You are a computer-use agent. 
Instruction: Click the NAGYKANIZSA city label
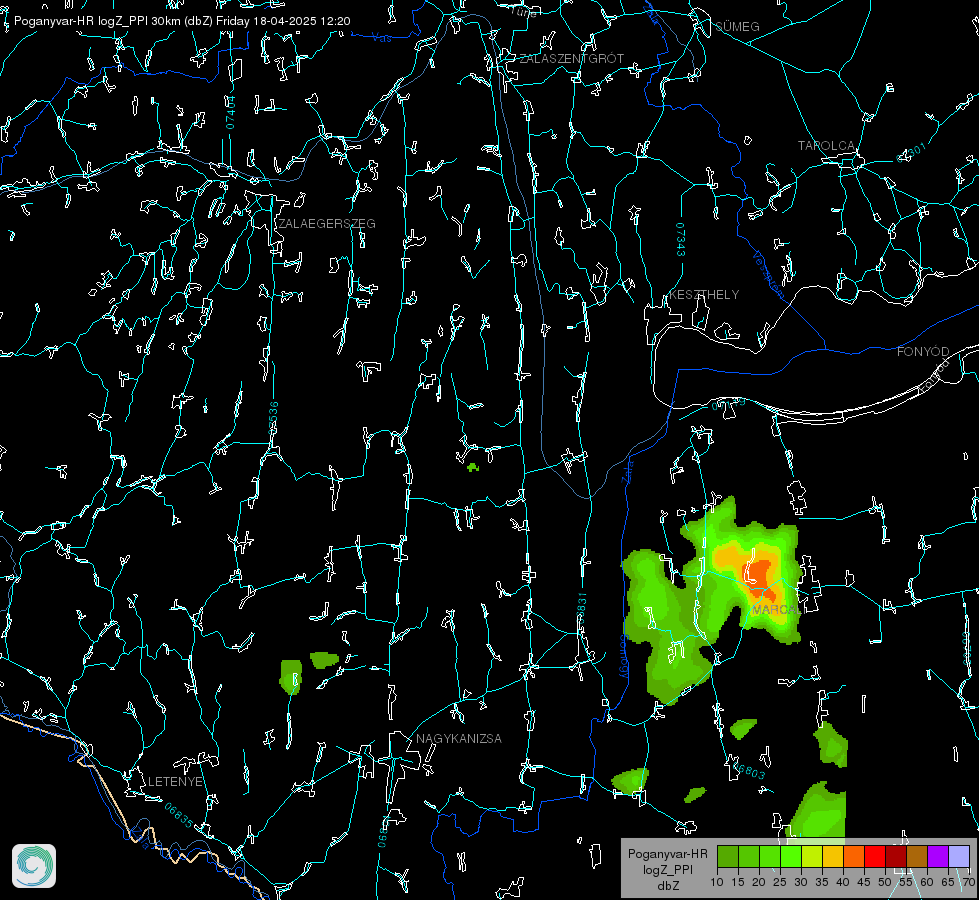459,738
